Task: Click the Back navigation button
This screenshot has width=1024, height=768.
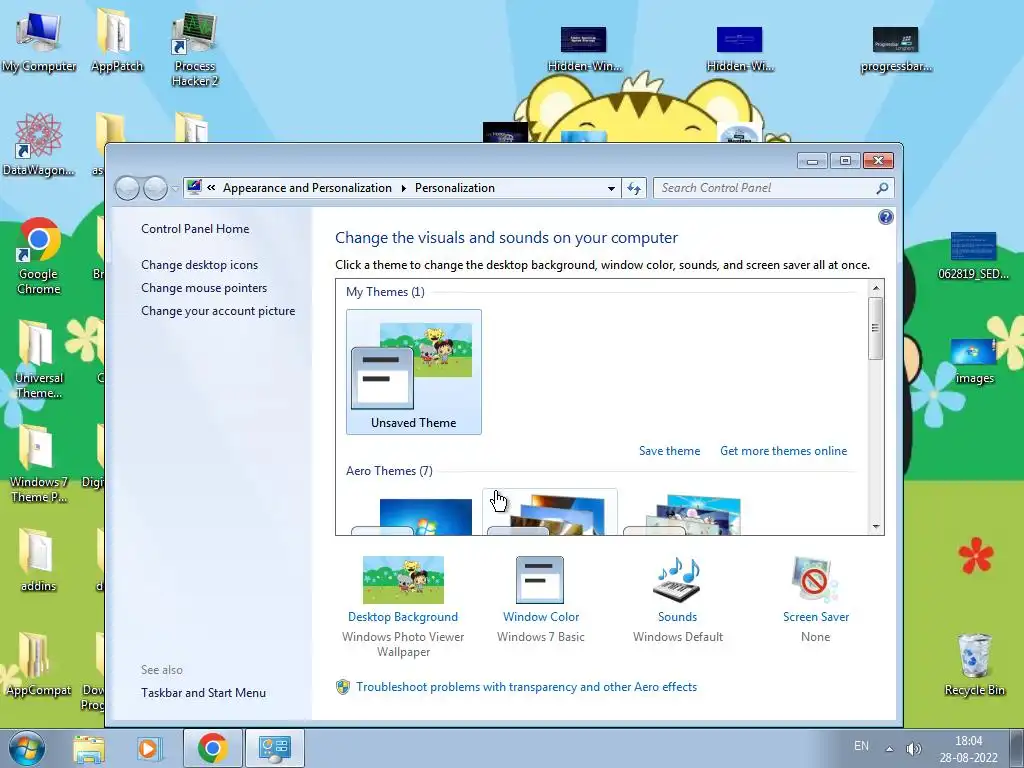Action: point(127,189)
